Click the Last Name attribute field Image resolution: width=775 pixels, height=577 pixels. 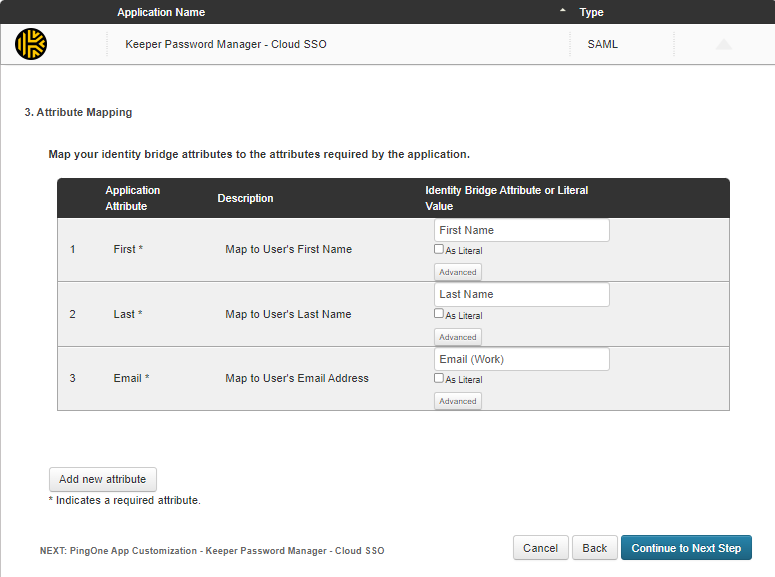point(521,294)
